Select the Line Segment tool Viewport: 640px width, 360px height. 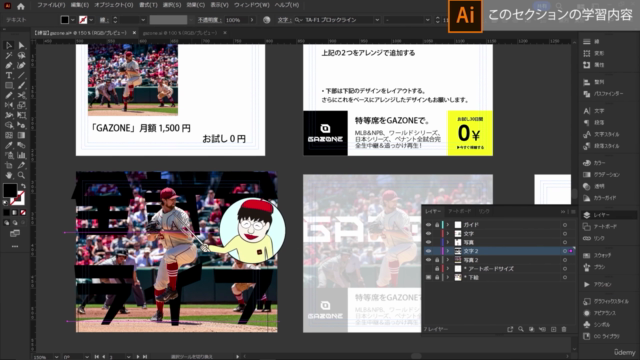pos(21,76)
